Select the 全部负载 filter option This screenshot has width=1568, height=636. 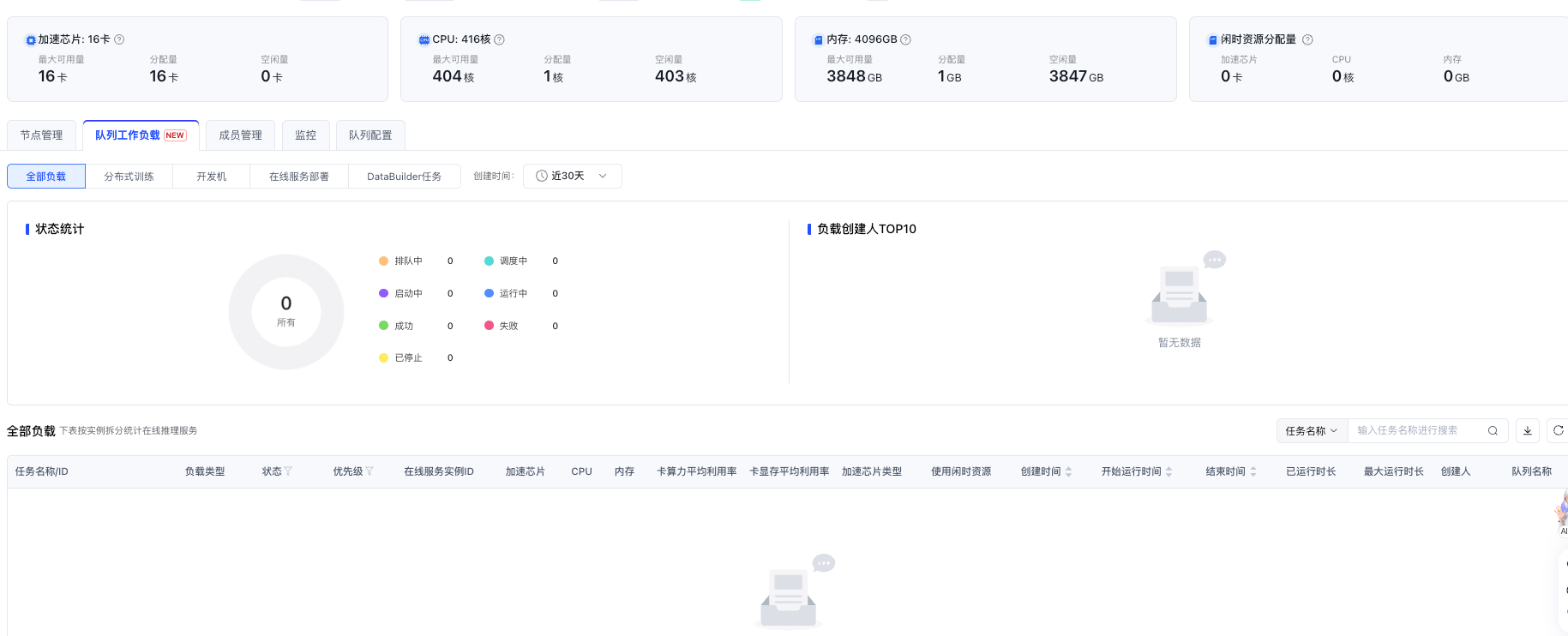coord(46,177)
